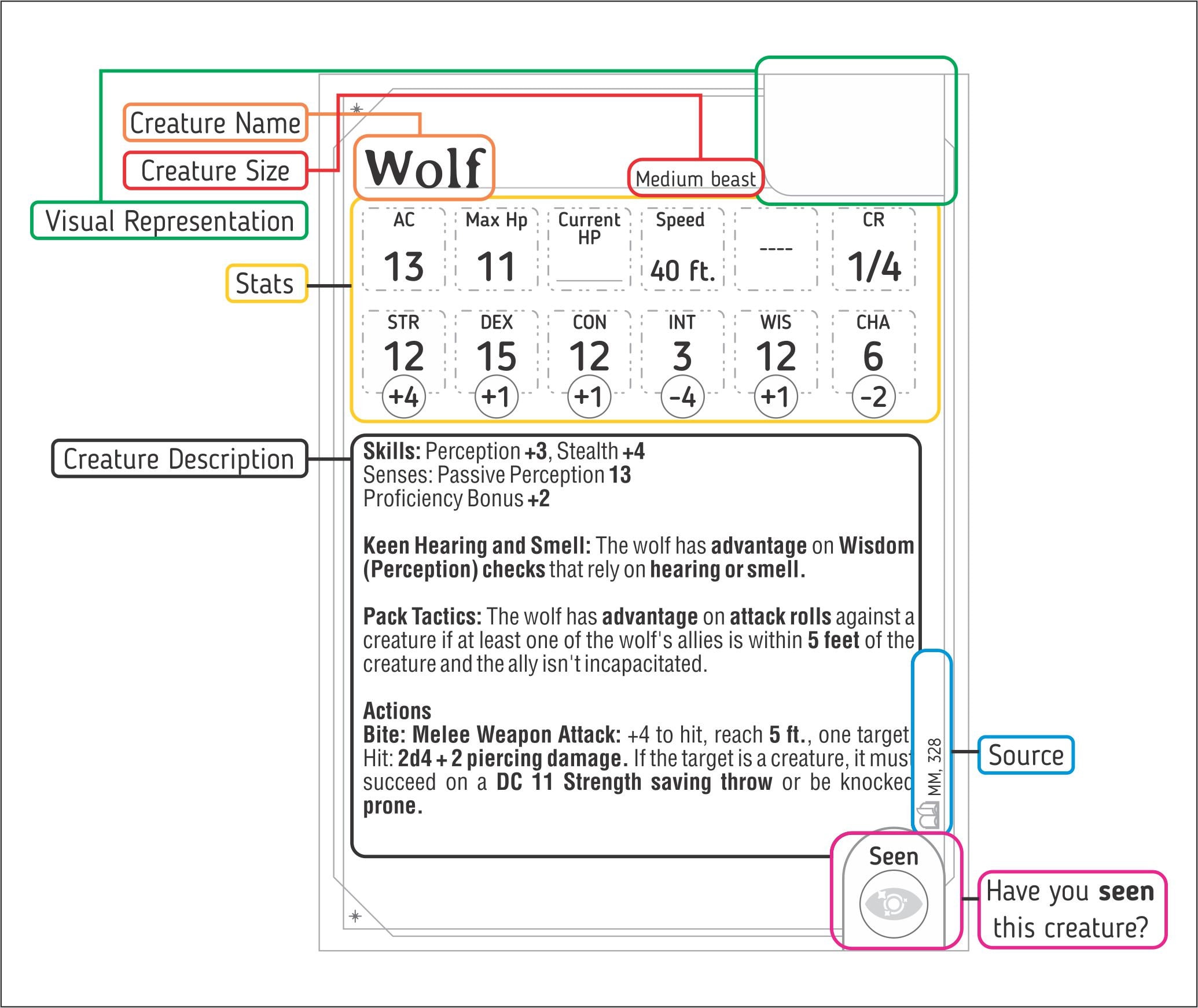The width and height of the screenshot is (1198, 1008).
Task: Click the Visual Representation callout label
Action: click(x=170, y=220)
